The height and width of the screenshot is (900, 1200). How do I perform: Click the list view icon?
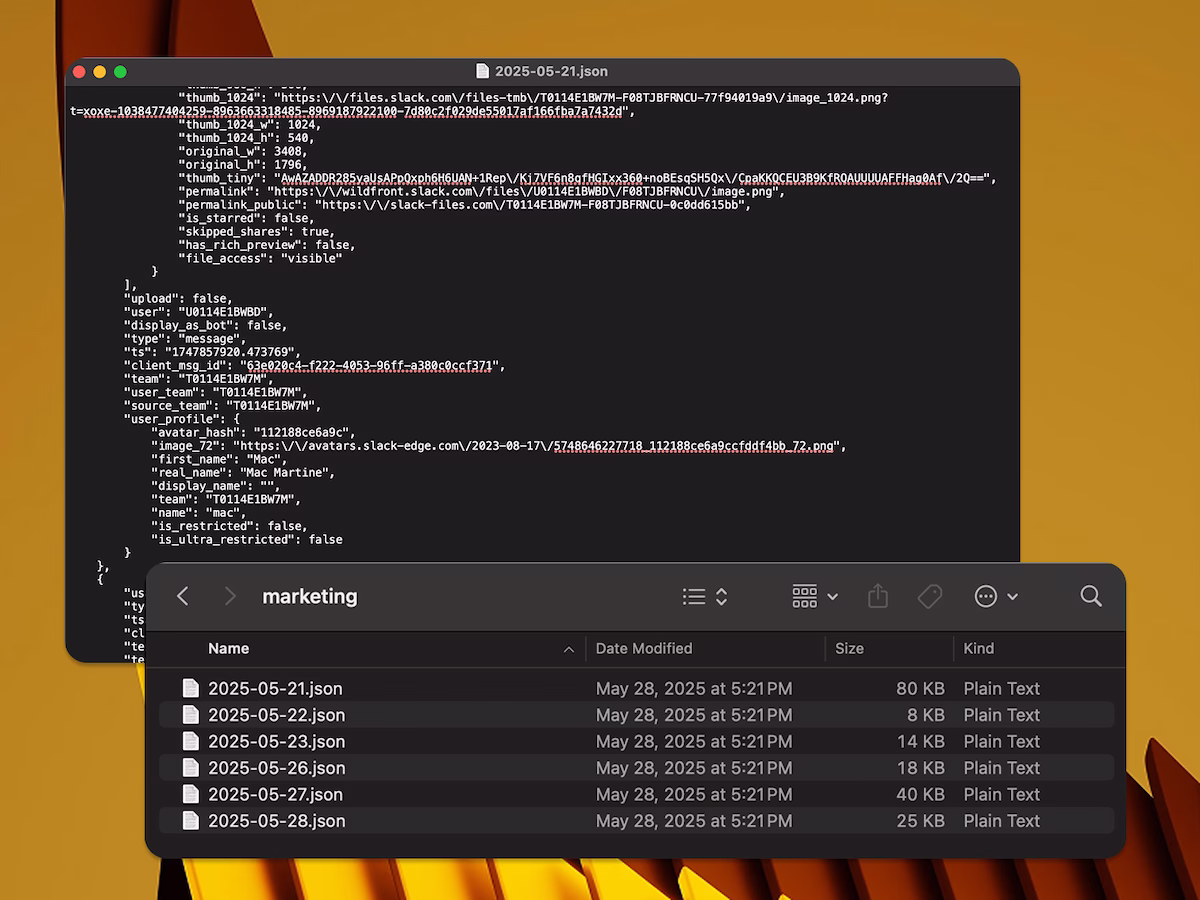tap(695, 596)
